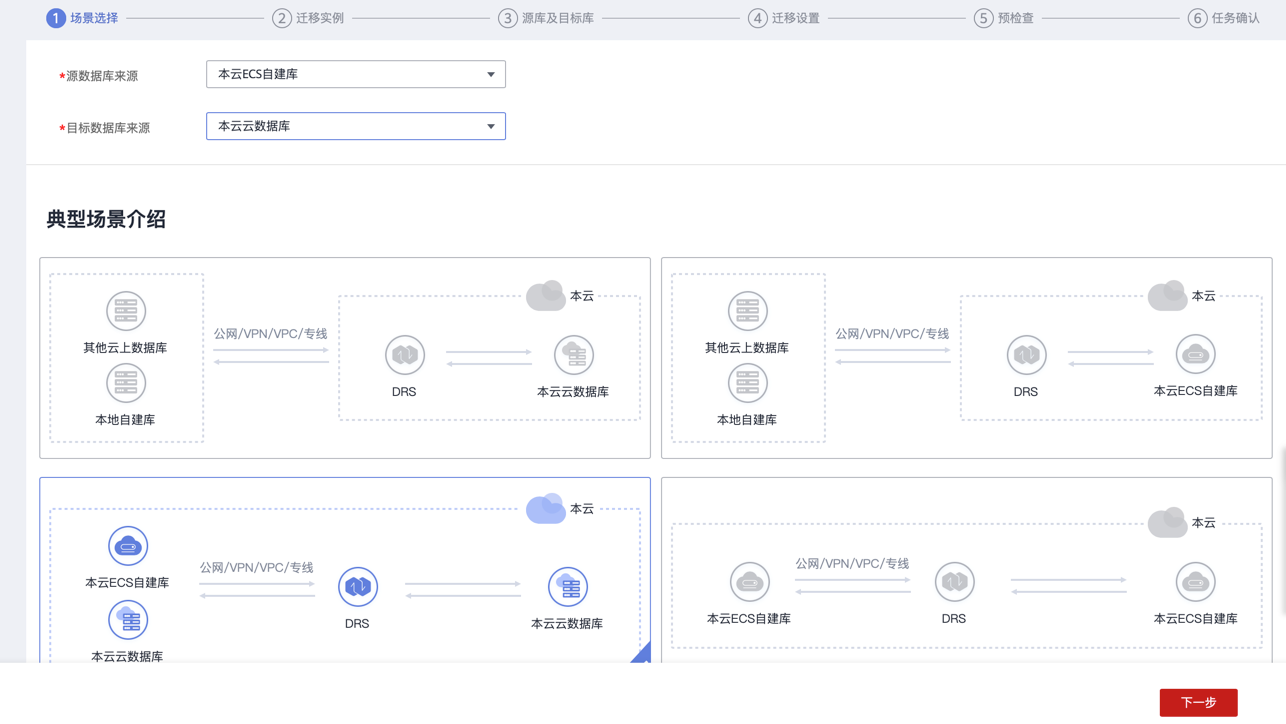Open step 4 迁移设置
Viewport: 1286px width, 724px height.
(x=784, y=18)
